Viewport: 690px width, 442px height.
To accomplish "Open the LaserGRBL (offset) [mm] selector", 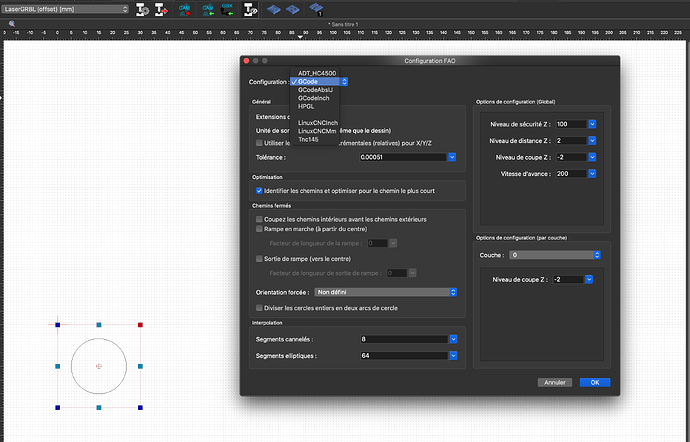I will coord(65,9).
